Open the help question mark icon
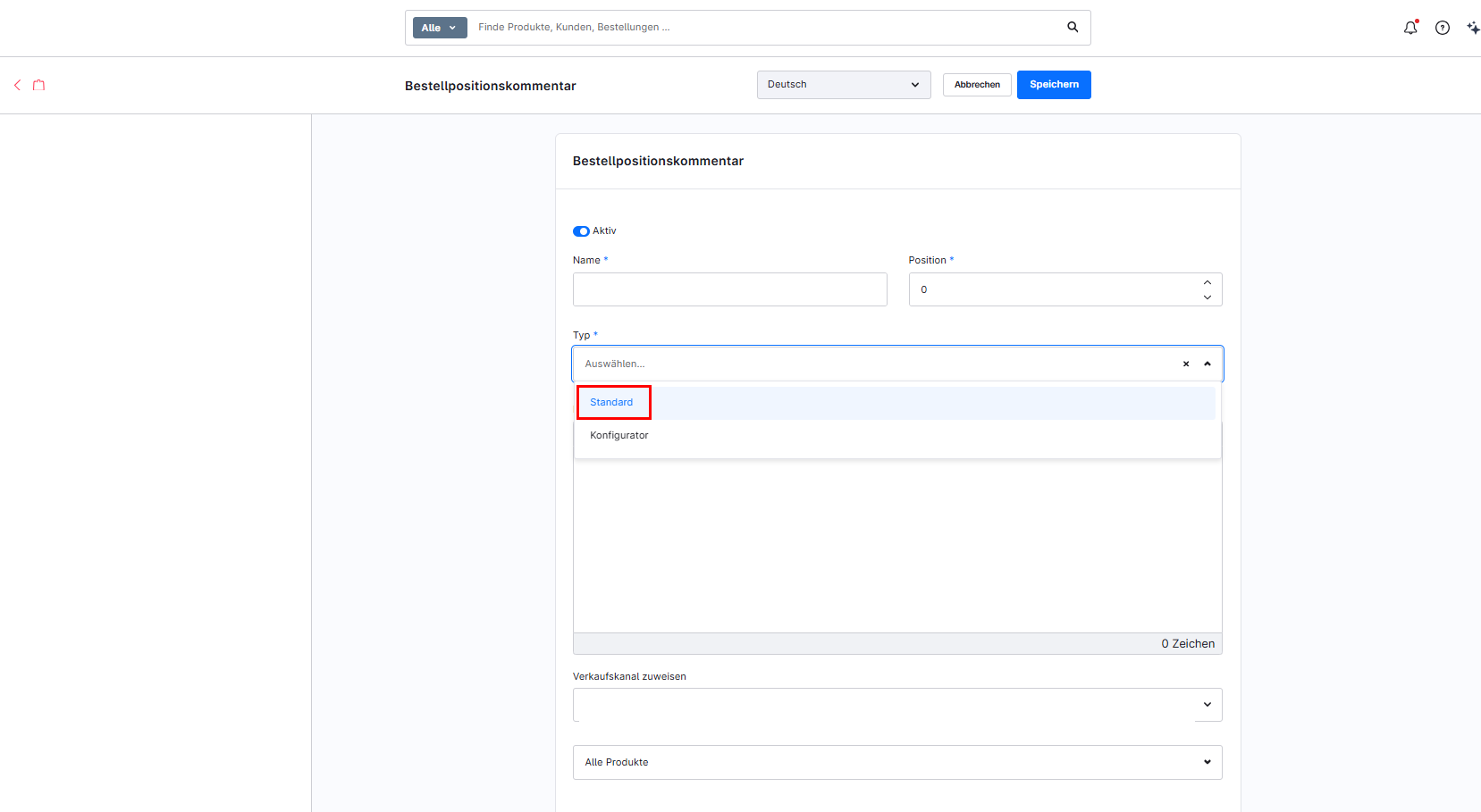The height and width of the screenshot is (812, 1481). 1443,28
